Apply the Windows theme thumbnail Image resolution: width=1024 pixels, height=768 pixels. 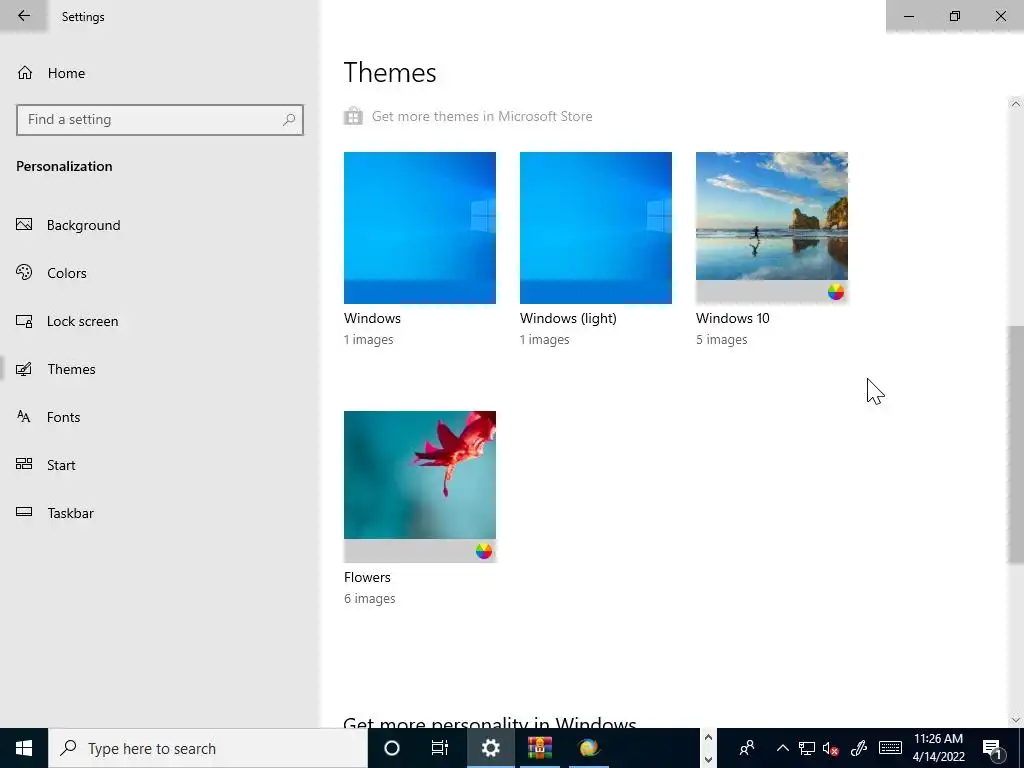pyautogui.click(x=419, y=227)
